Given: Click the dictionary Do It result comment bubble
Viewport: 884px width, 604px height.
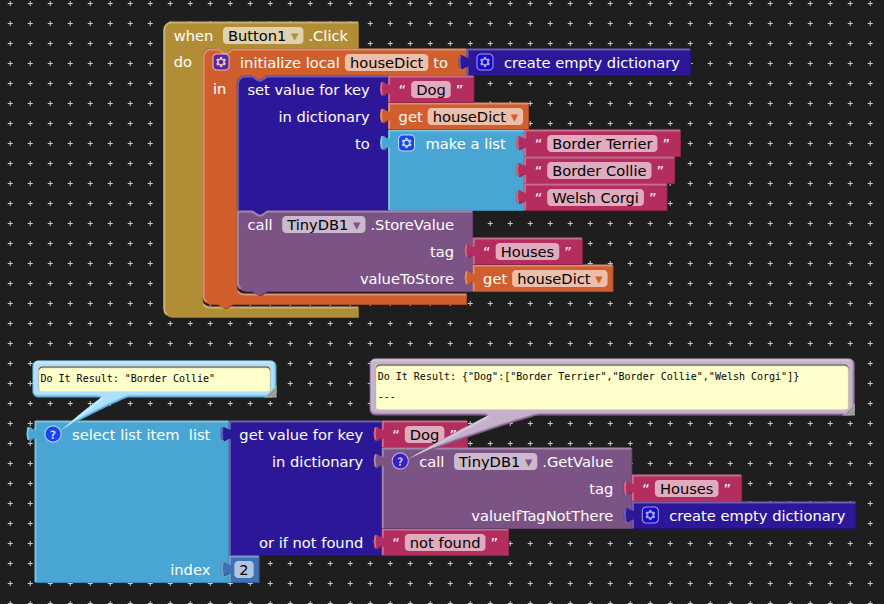Looking at the screenshot, I should click(x=611, y=386).
